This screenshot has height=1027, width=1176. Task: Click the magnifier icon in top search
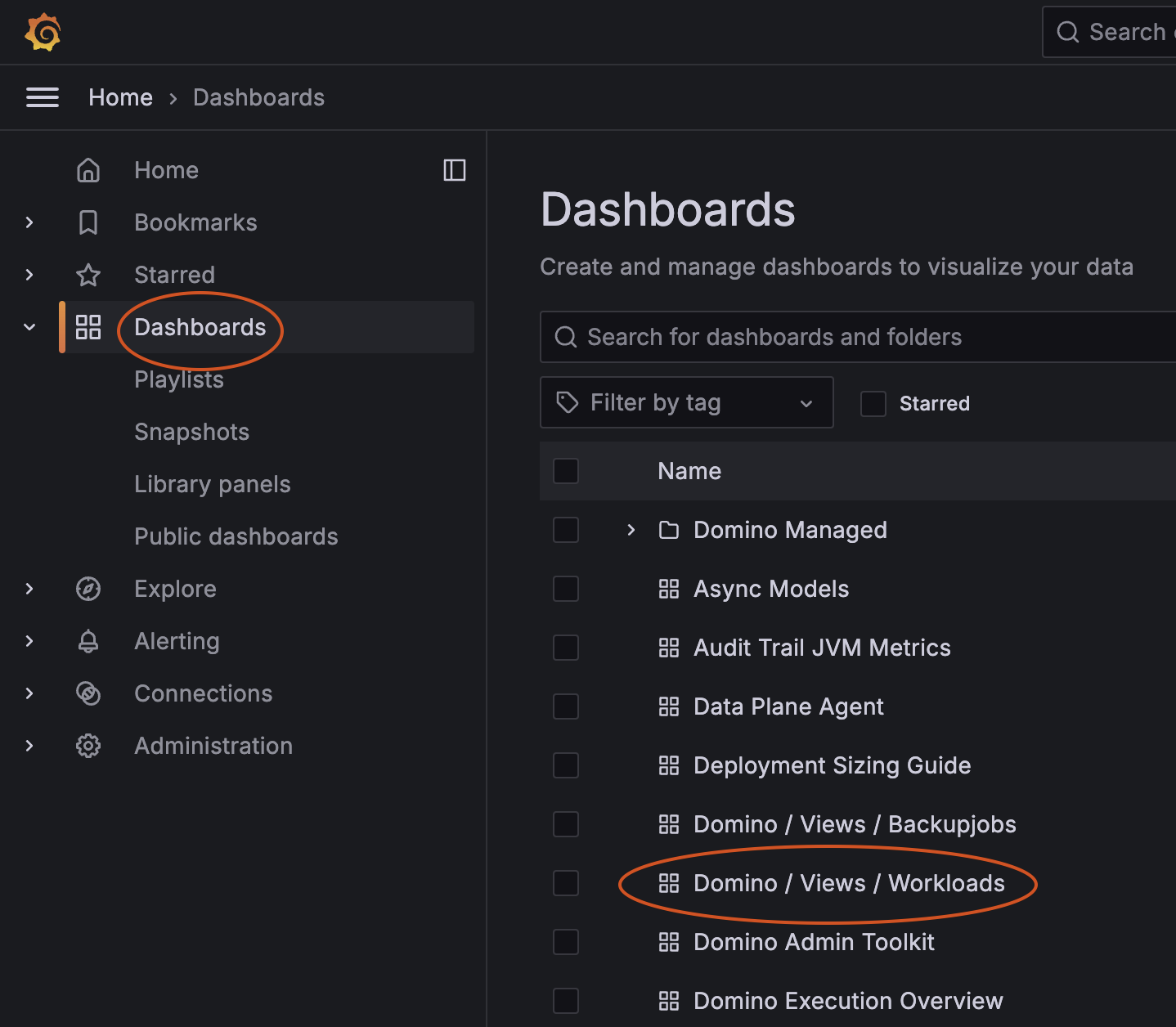(x=1068, y=32)
